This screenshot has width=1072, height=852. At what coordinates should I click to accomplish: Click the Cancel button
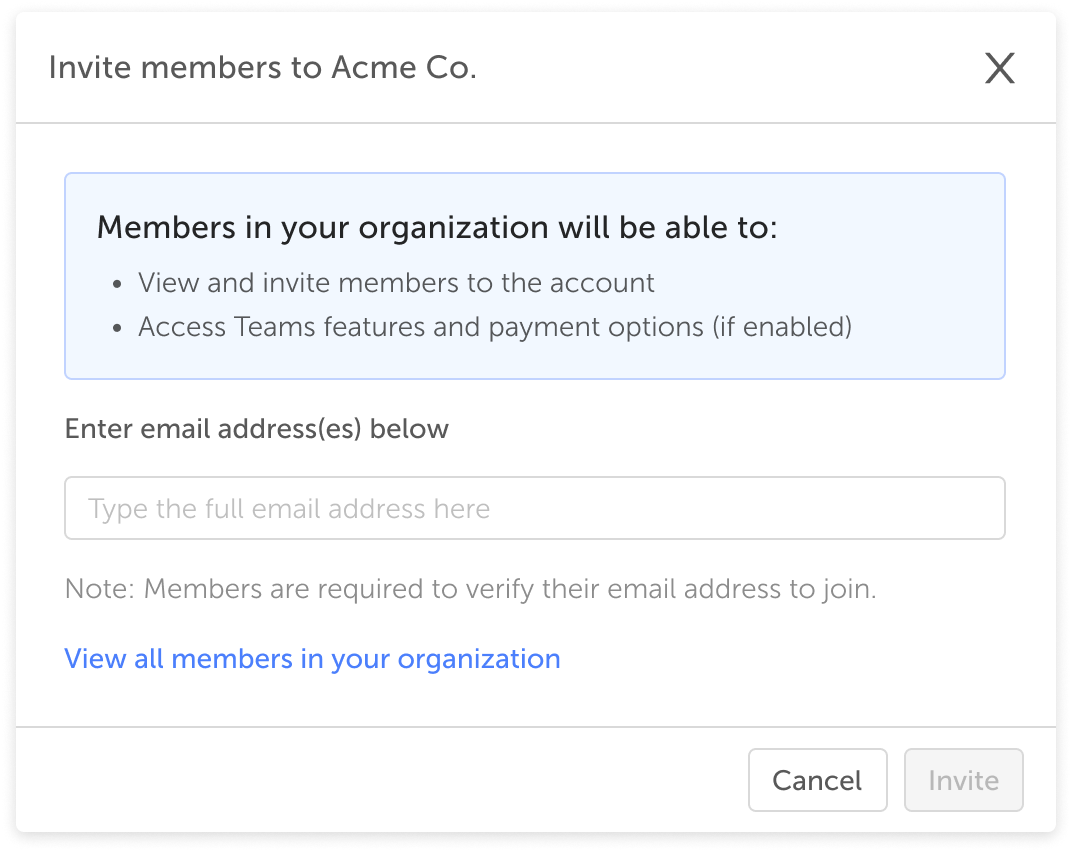point(818,780)
